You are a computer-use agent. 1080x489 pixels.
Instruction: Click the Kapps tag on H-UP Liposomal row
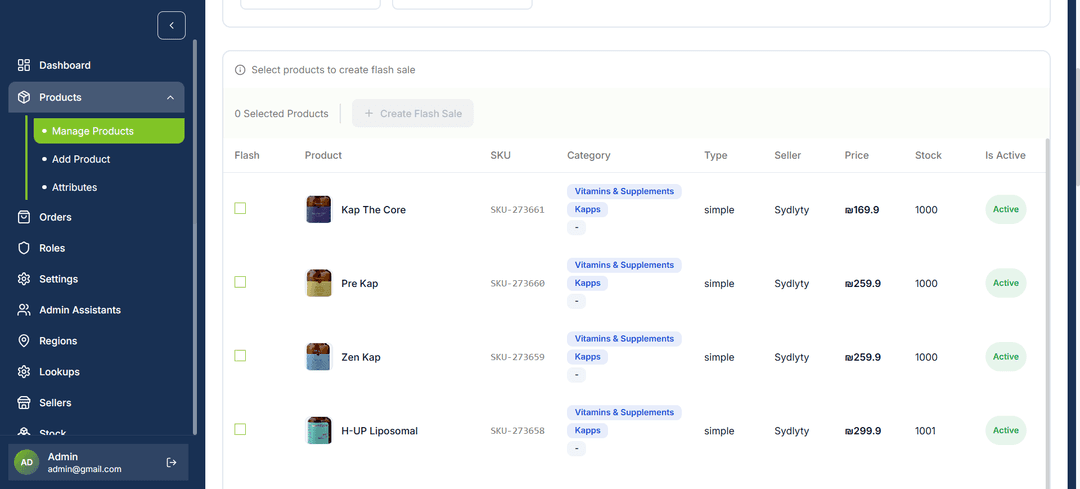[x=588, y=430]
